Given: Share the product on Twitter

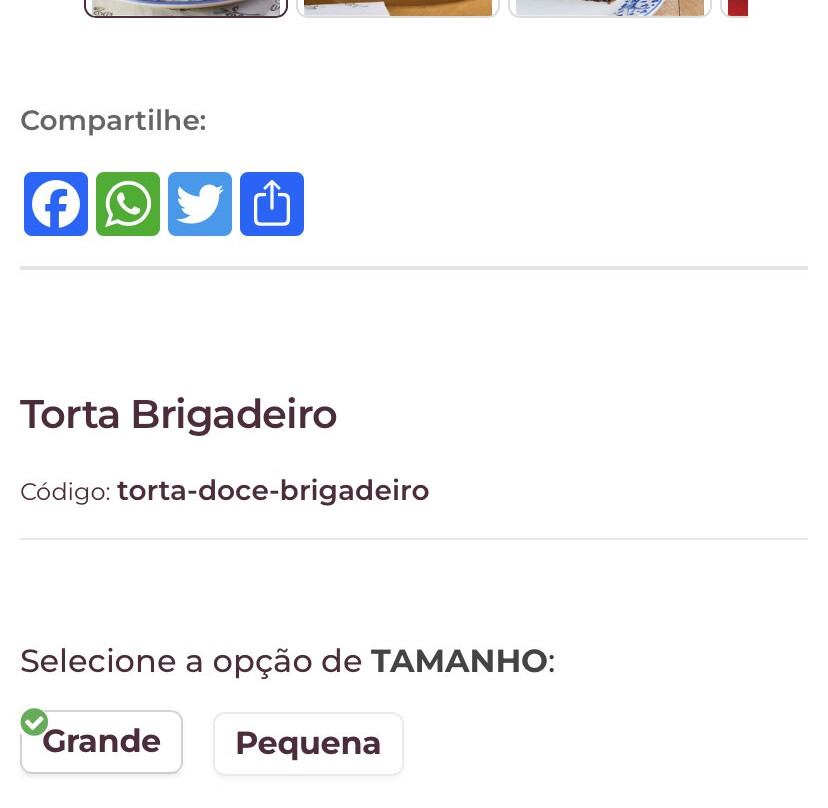Looking at the screenshot, I should (x=200, y=204).
